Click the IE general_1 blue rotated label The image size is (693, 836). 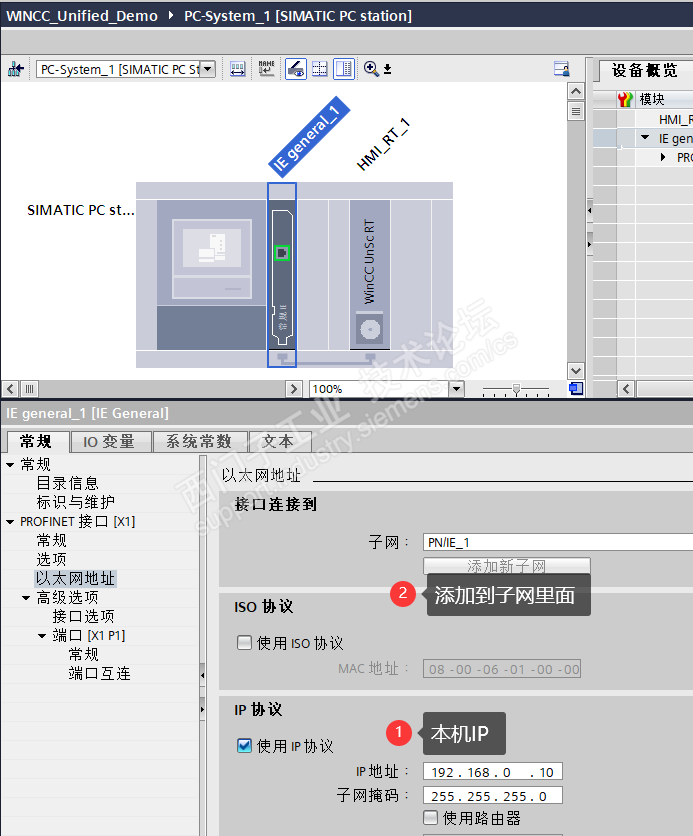(309, 136)
